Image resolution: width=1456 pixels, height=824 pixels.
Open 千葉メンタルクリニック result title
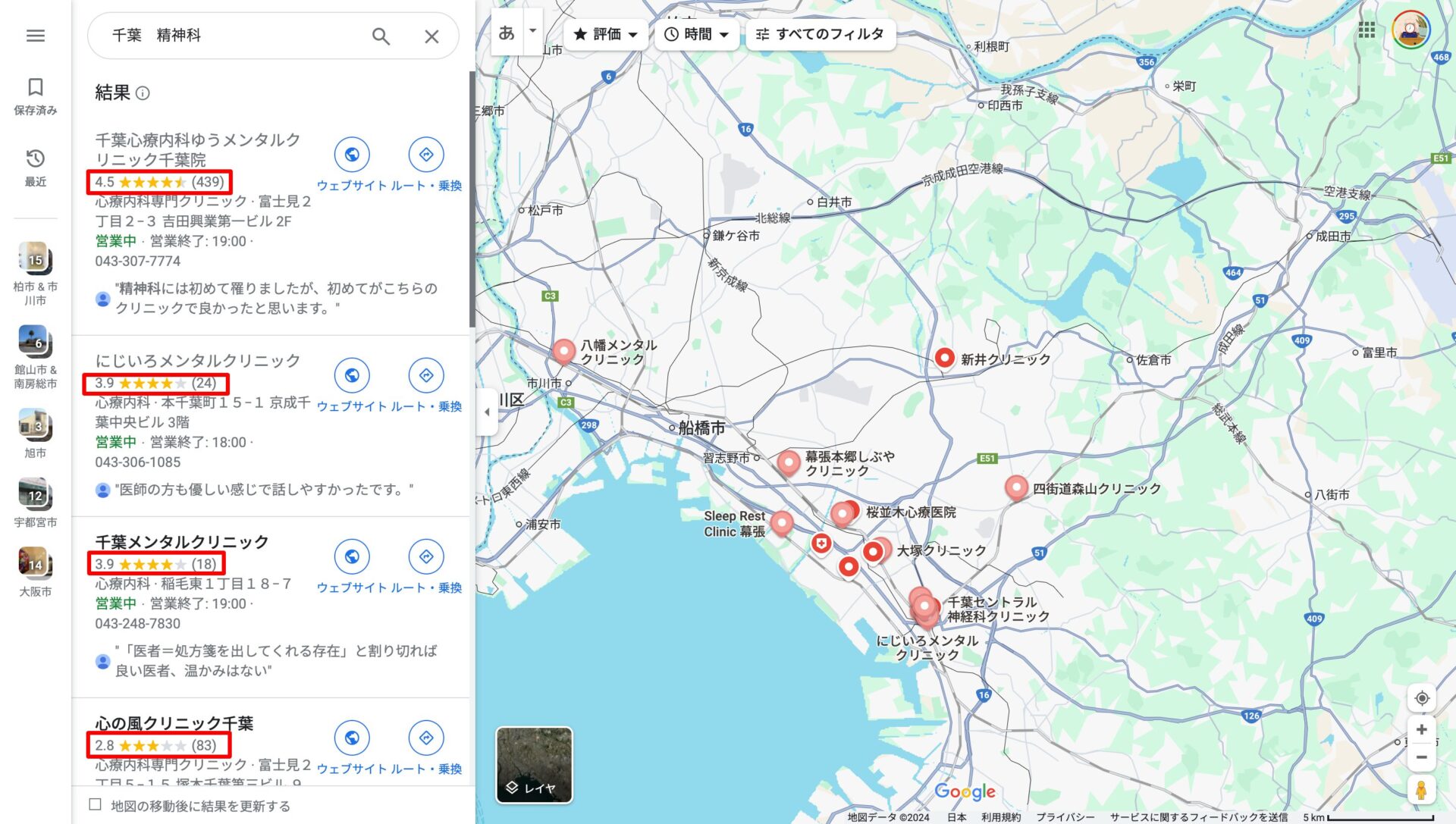point(182,542)
